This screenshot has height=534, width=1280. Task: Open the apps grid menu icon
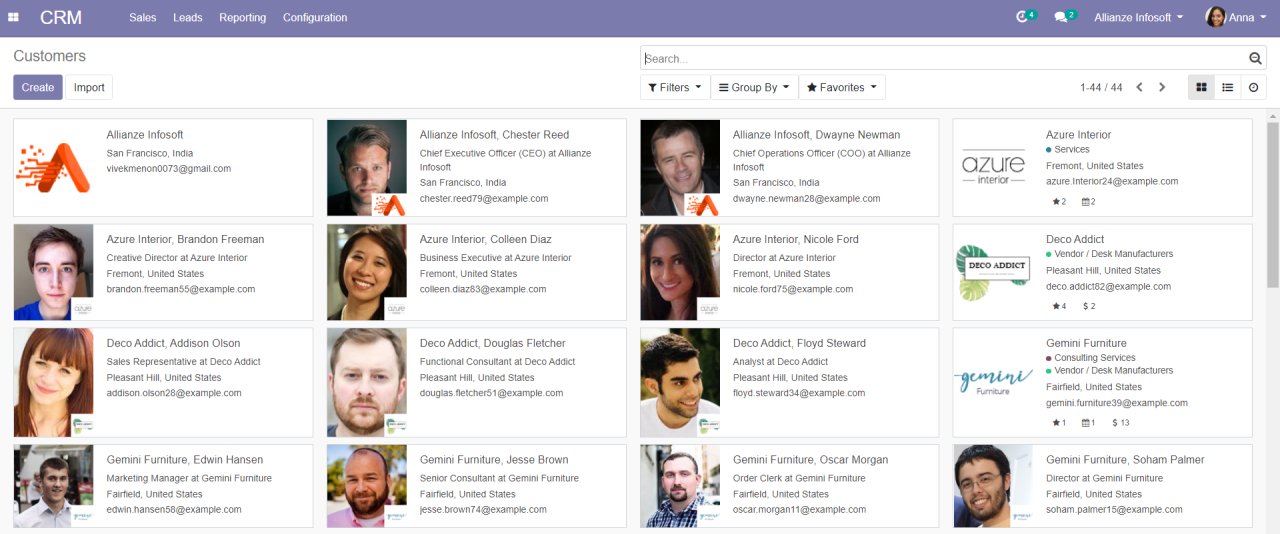[x=13, y=18]
